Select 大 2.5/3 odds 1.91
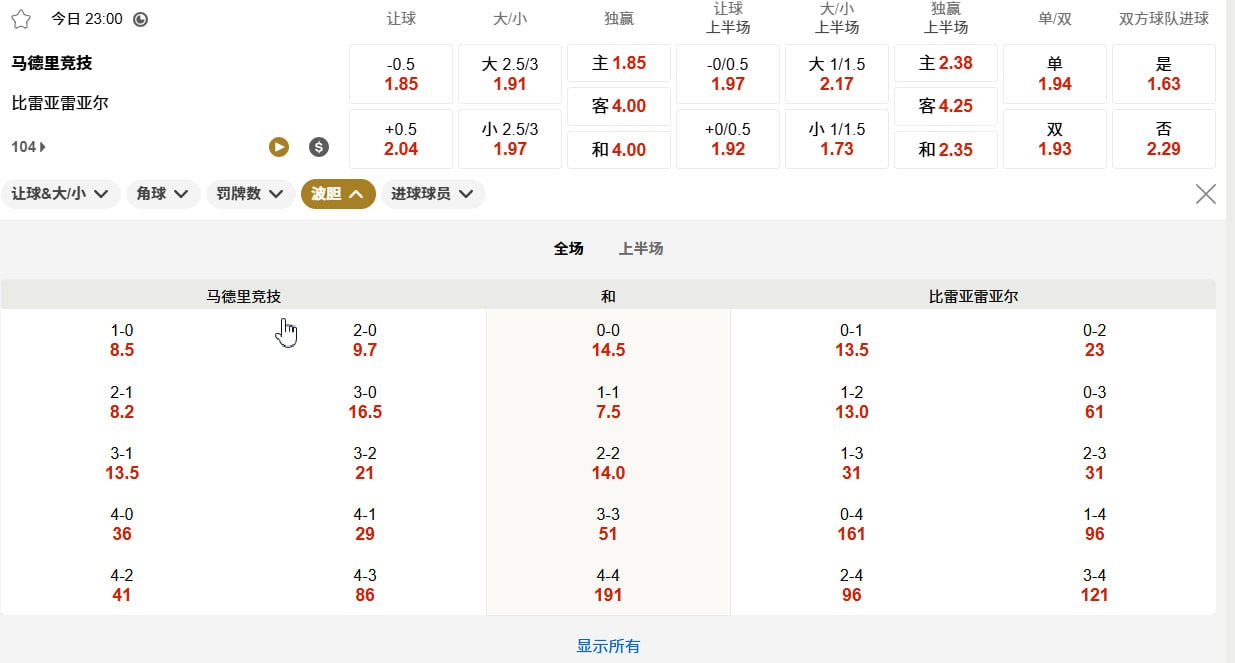This screenshot has width=1235, height=663. [510, 74]
